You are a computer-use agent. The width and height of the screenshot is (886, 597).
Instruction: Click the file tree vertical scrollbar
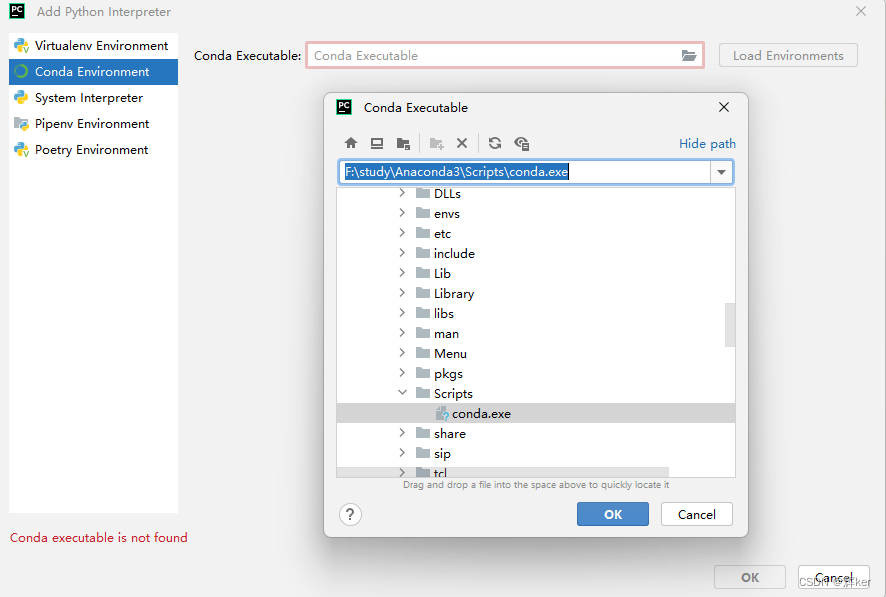730,325
